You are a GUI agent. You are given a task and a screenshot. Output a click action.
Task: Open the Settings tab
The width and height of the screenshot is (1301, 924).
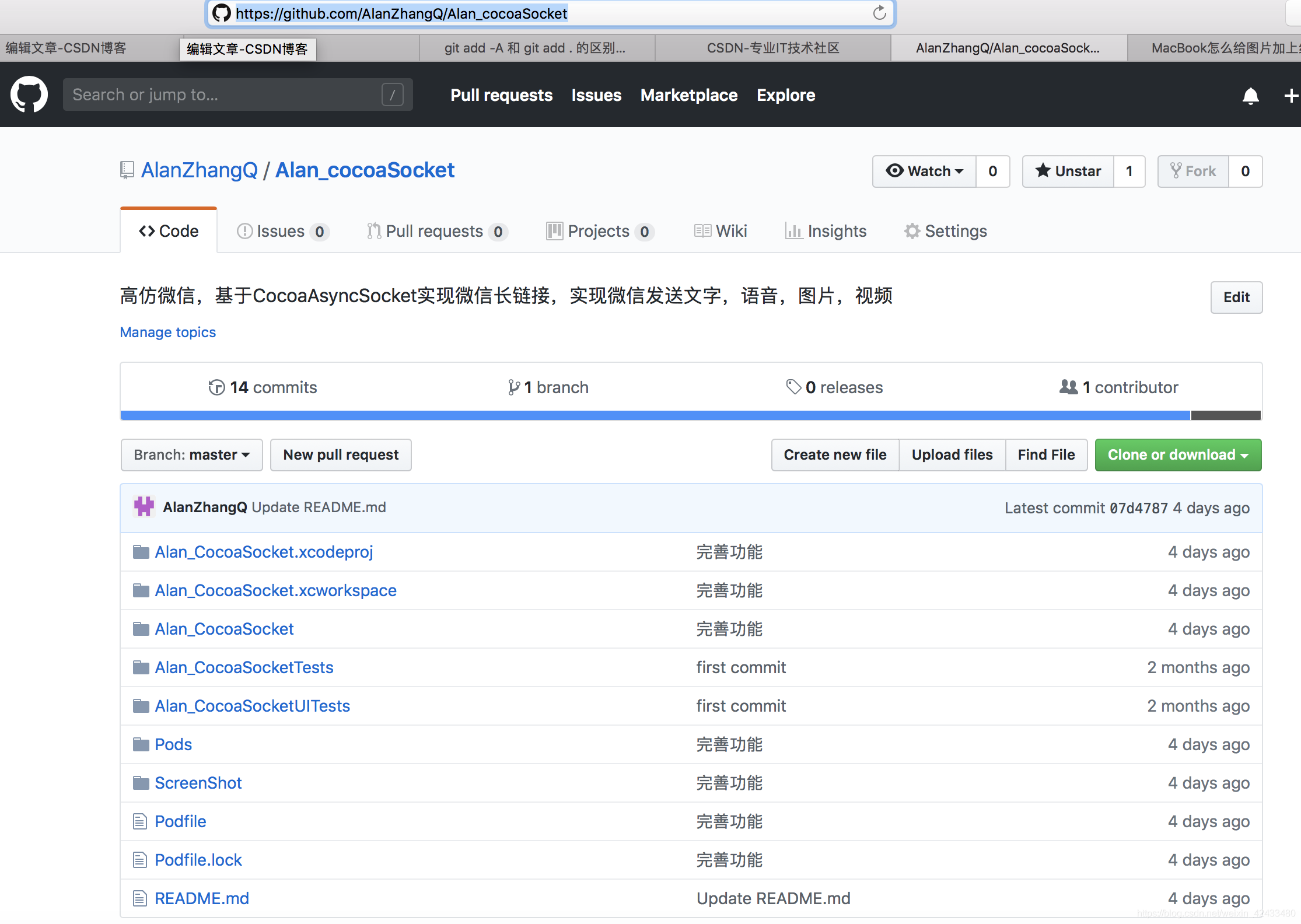(x=946, y=231)
